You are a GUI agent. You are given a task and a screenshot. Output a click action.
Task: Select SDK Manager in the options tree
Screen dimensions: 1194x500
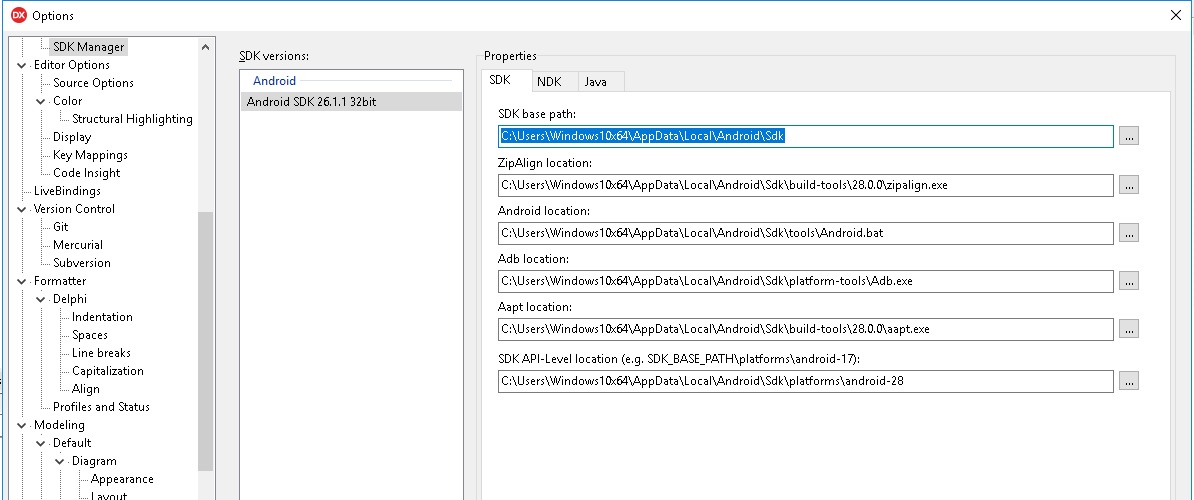88,46
